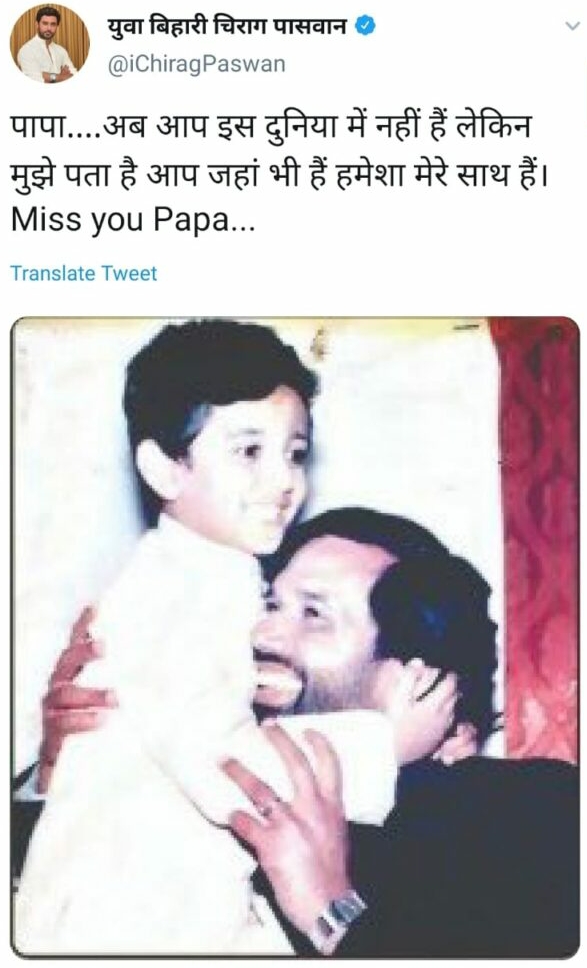Click the word "Tweet" in Translate Tweet

(130, 273)
